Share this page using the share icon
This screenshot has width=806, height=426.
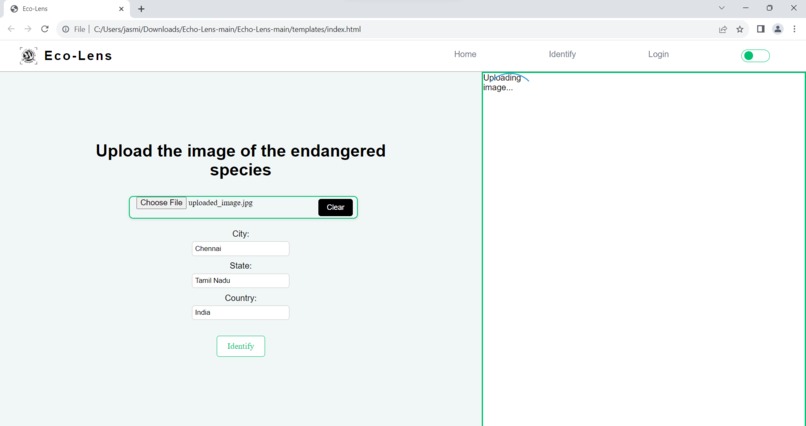[723, 29]
